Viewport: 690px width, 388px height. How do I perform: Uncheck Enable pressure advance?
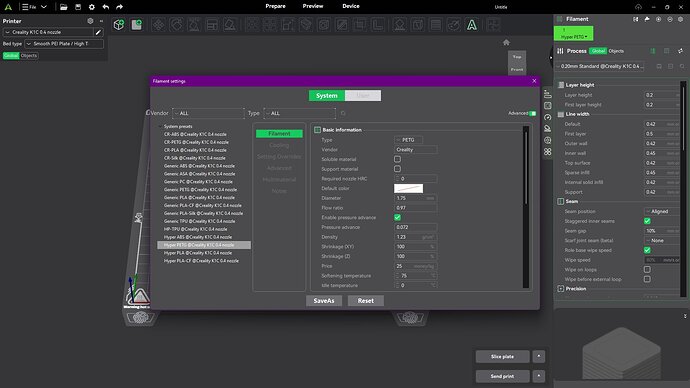[397, 217]
